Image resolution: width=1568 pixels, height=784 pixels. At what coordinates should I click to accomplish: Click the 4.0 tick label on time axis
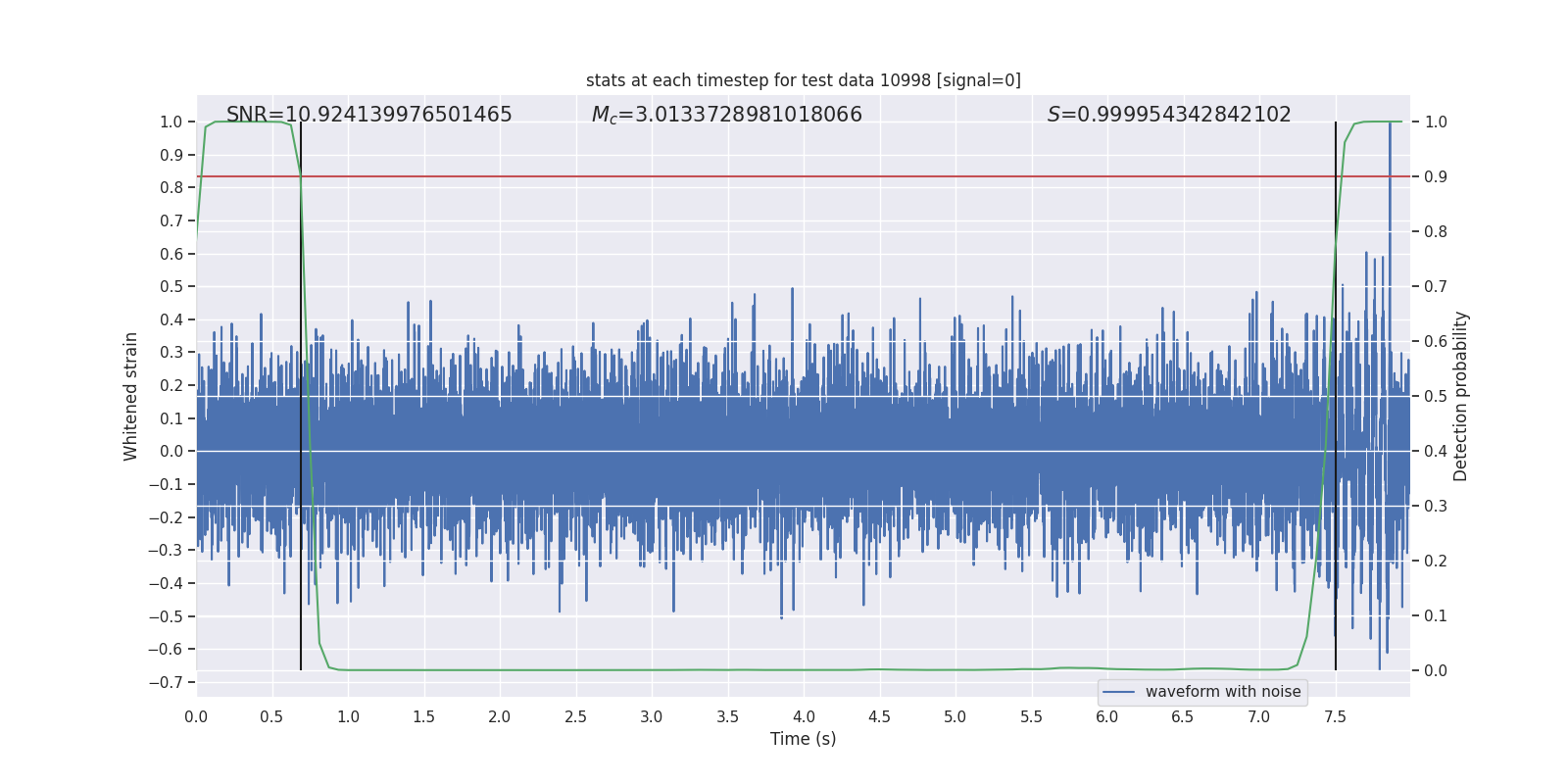(x=804, y=716)
